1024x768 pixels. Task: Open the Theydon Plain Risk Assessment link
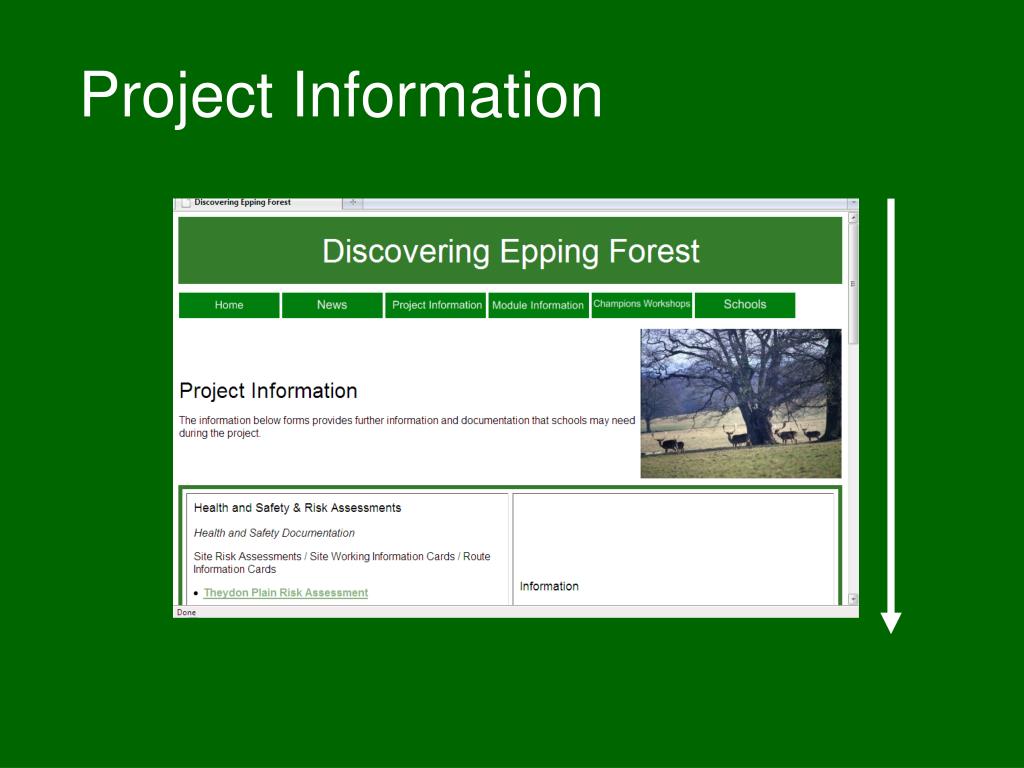coord(285,592)
